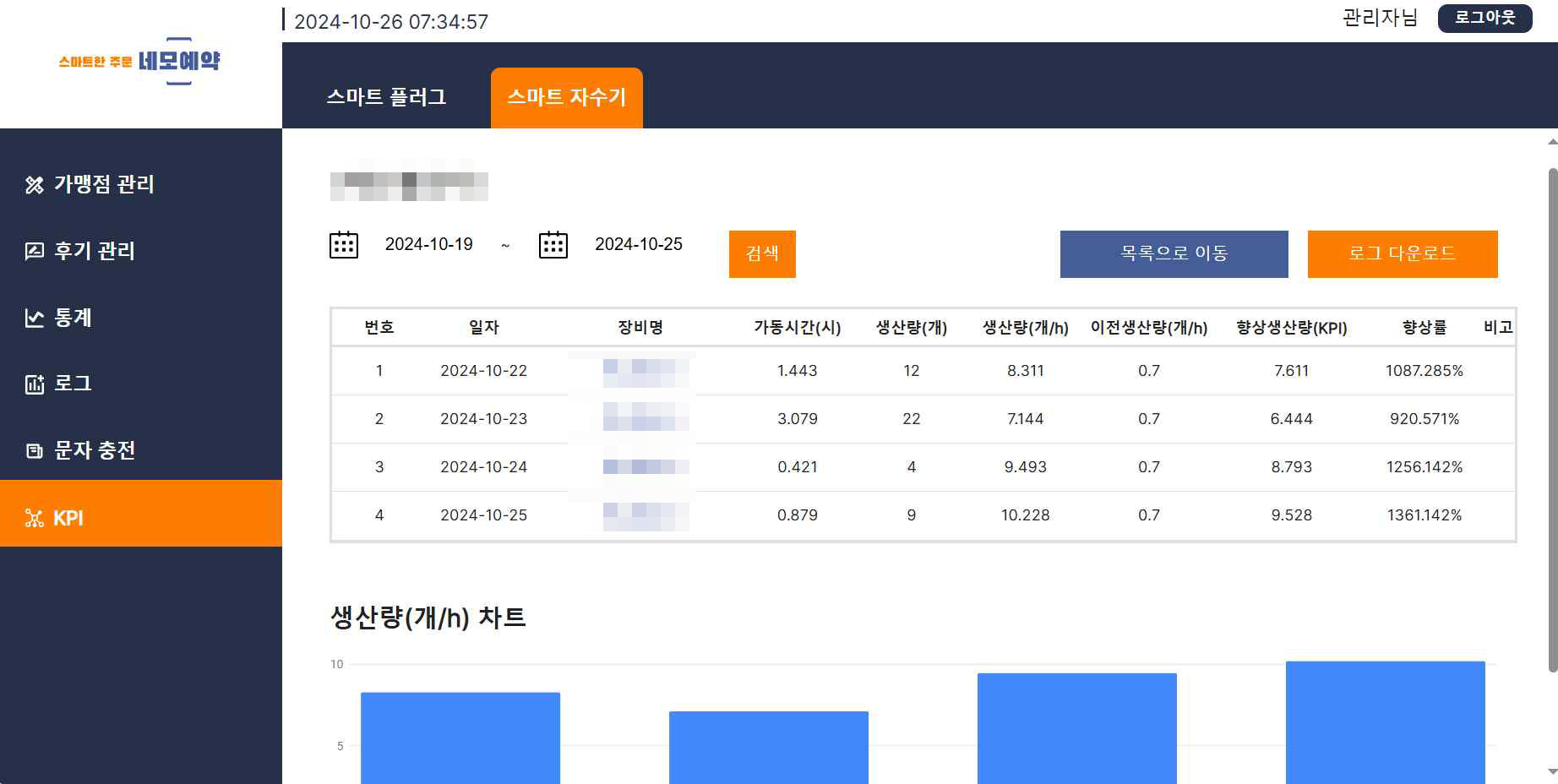Click the 일자 column header
Image resolution: width=1558 pixels, height=784 pixels.
tap(484, 327)
